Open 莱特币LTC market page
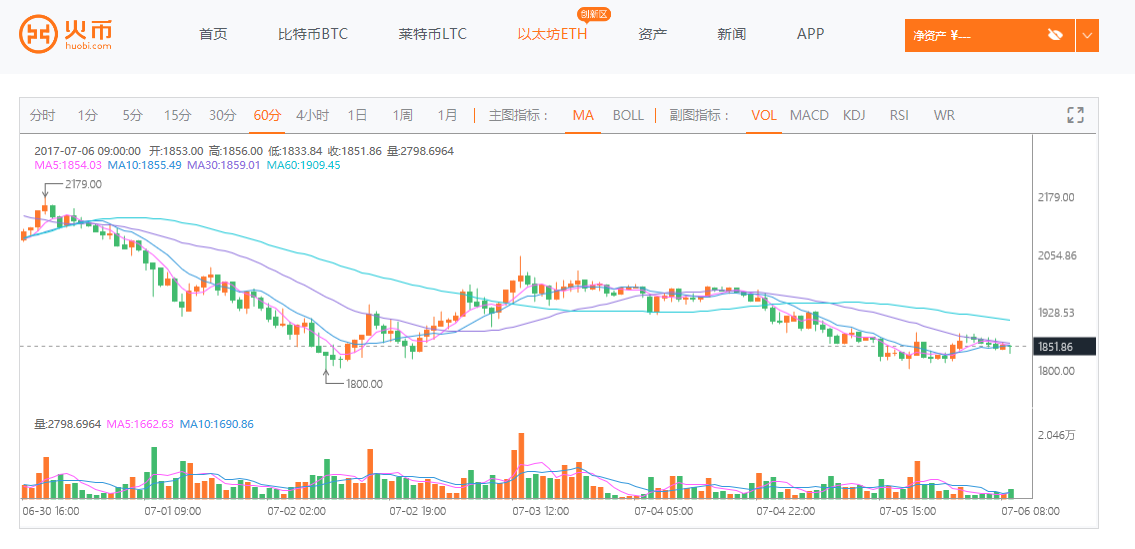Viewport: 1135px width, 549px height. click(432, 34)
